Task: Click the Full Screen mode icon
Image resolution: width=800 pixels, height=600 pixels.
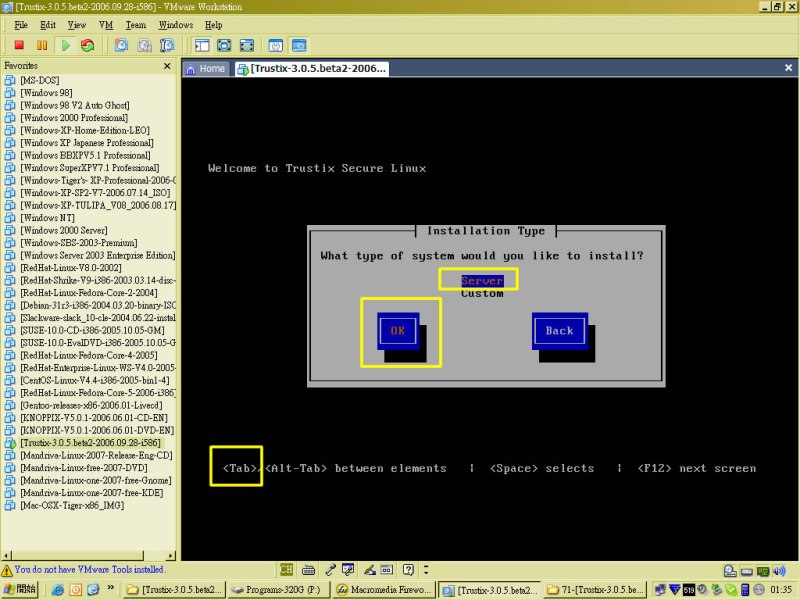Action: [246, 45]
